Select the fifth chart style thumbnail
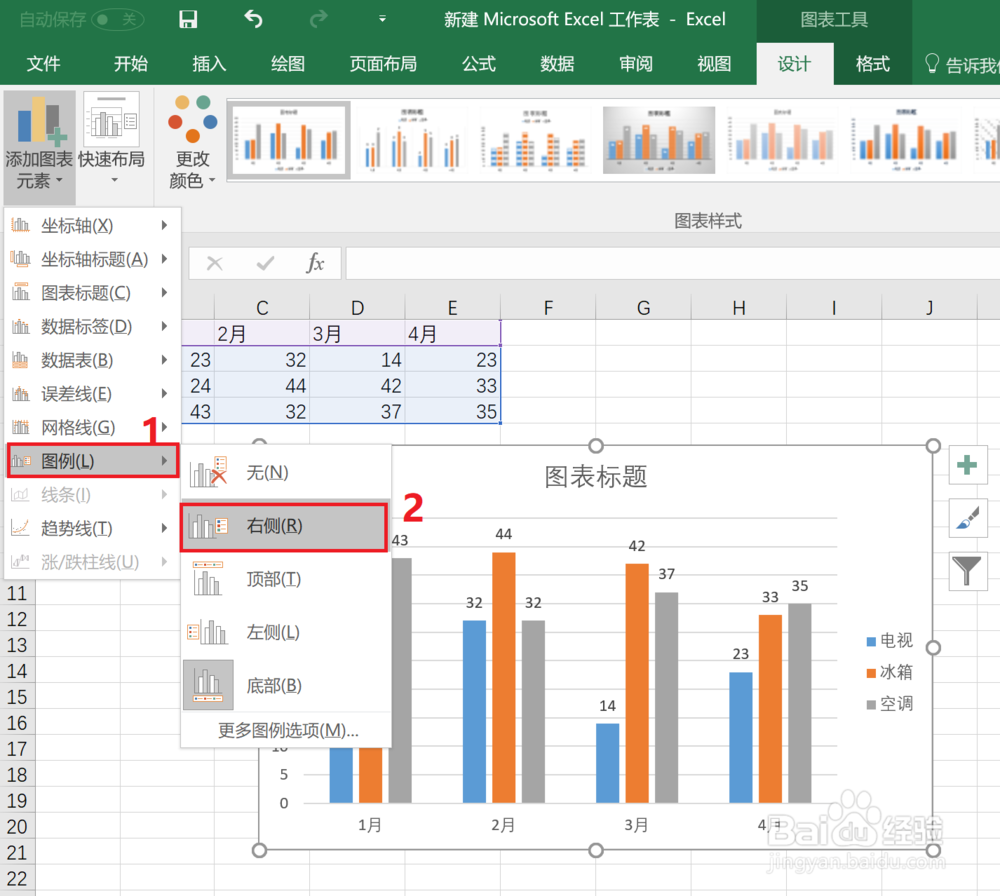Screen dimensions: 1000x896 [x=782, y=140]
